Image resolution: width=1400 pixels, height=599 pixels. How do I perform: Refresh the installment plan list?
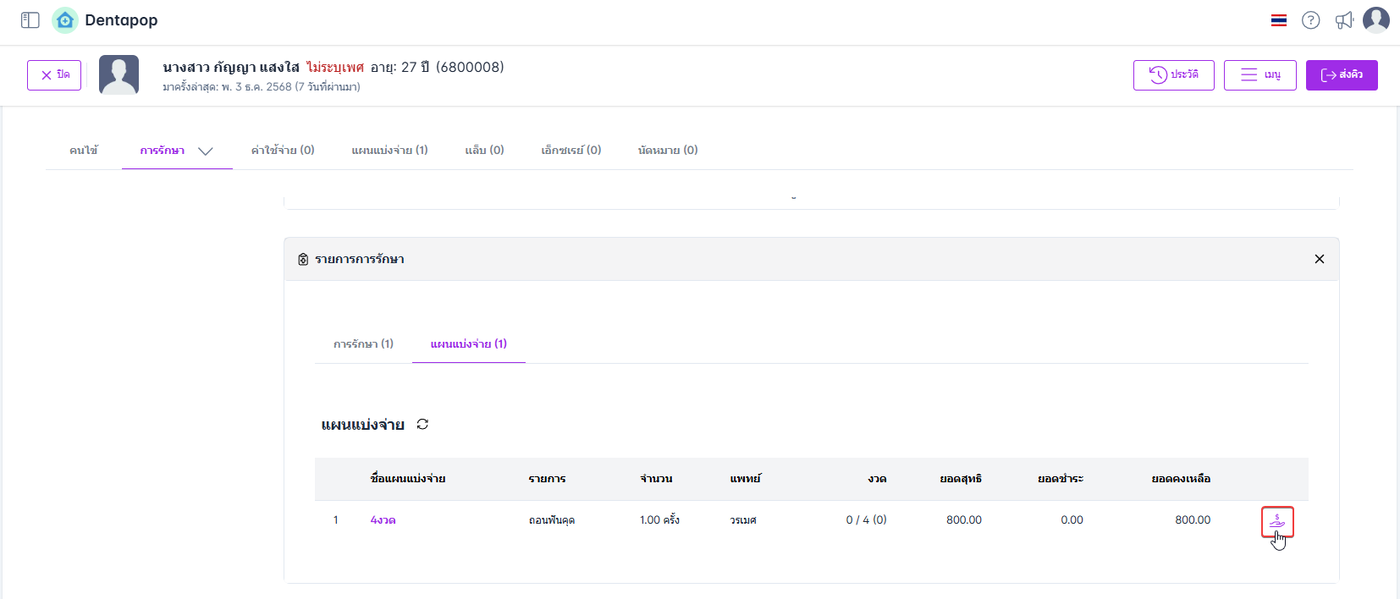tap(423, 424)
